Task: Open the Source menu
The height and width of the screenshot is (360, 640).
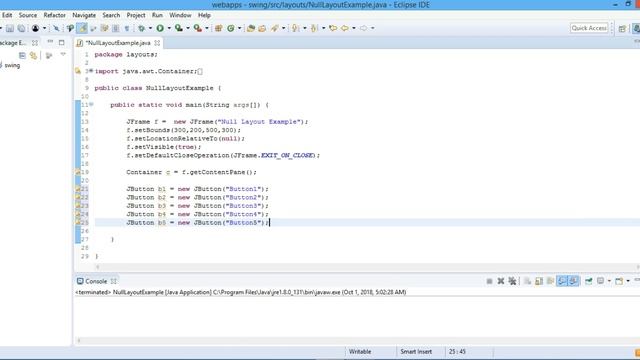Action: pyautogui.click(x=28, y=15)
